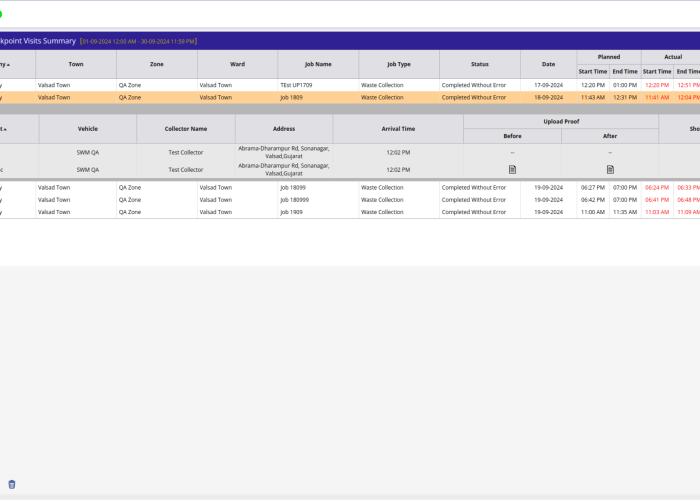Sort the table by Town column
700x500 pixels.
click(76, 64)
